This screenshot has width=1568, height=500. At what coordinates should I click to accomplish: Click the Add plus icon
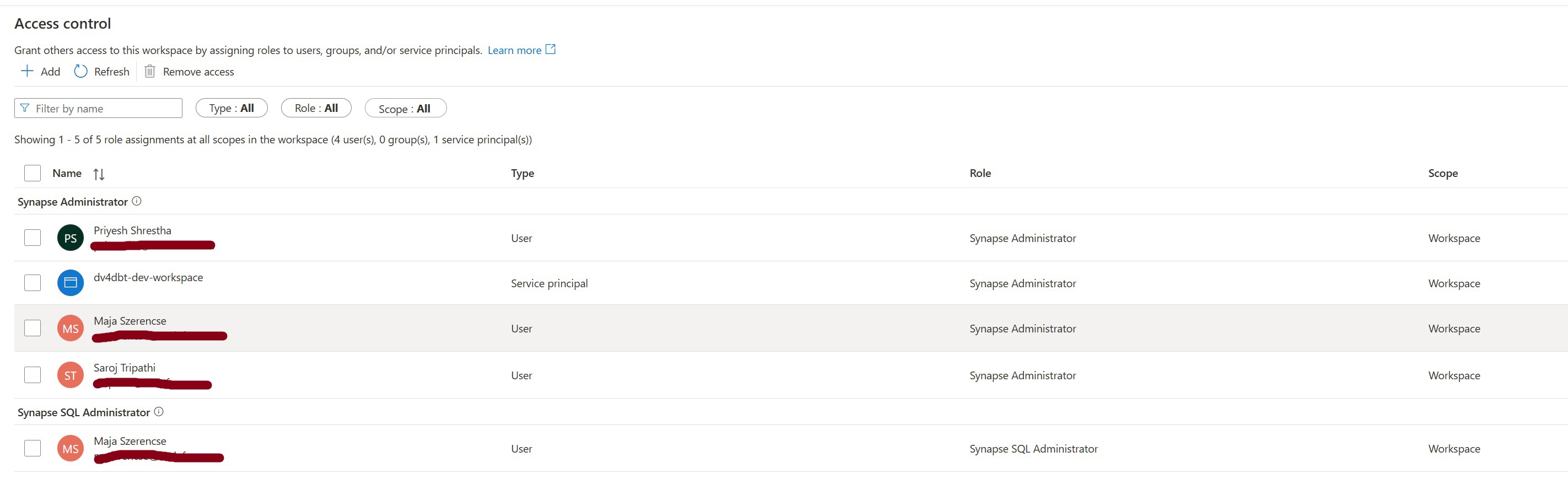tap(27, 71)
